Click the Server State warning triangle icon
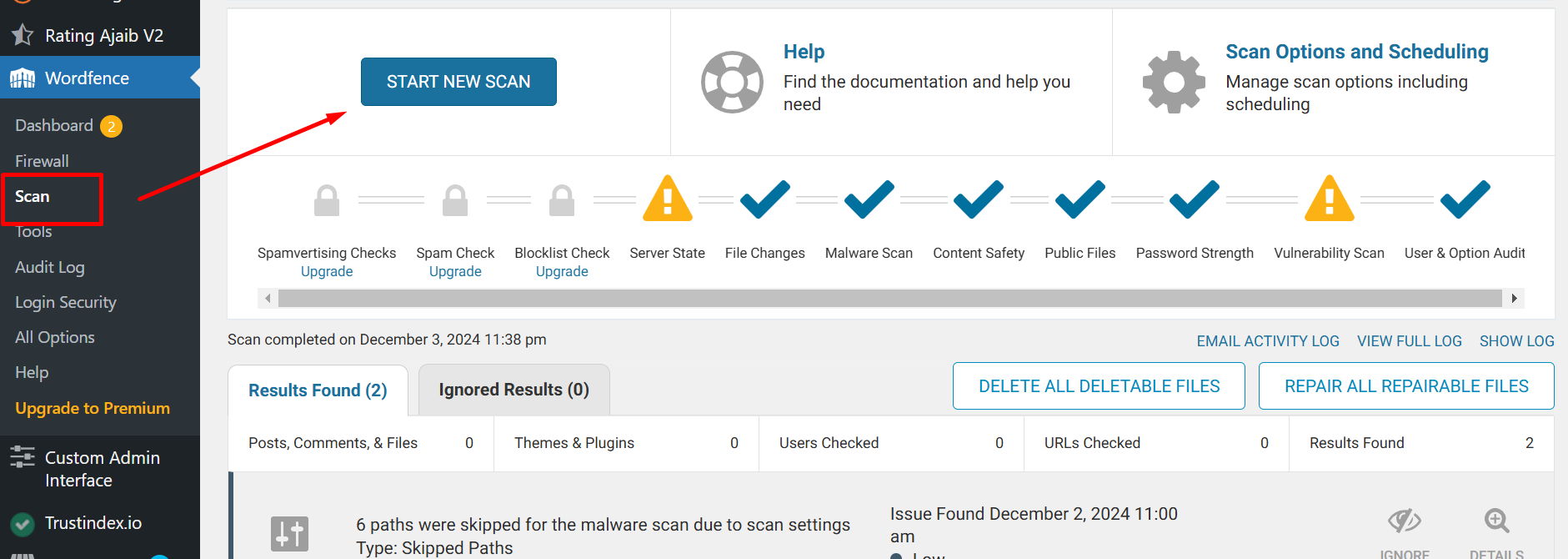The height and width of the screenshot is (559, 1568). [x=667, y=199]
